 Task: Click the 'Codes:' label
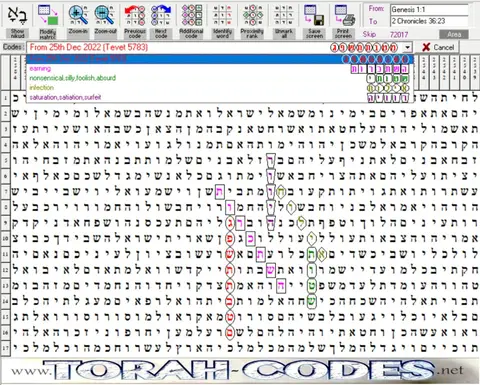point(13,47)
